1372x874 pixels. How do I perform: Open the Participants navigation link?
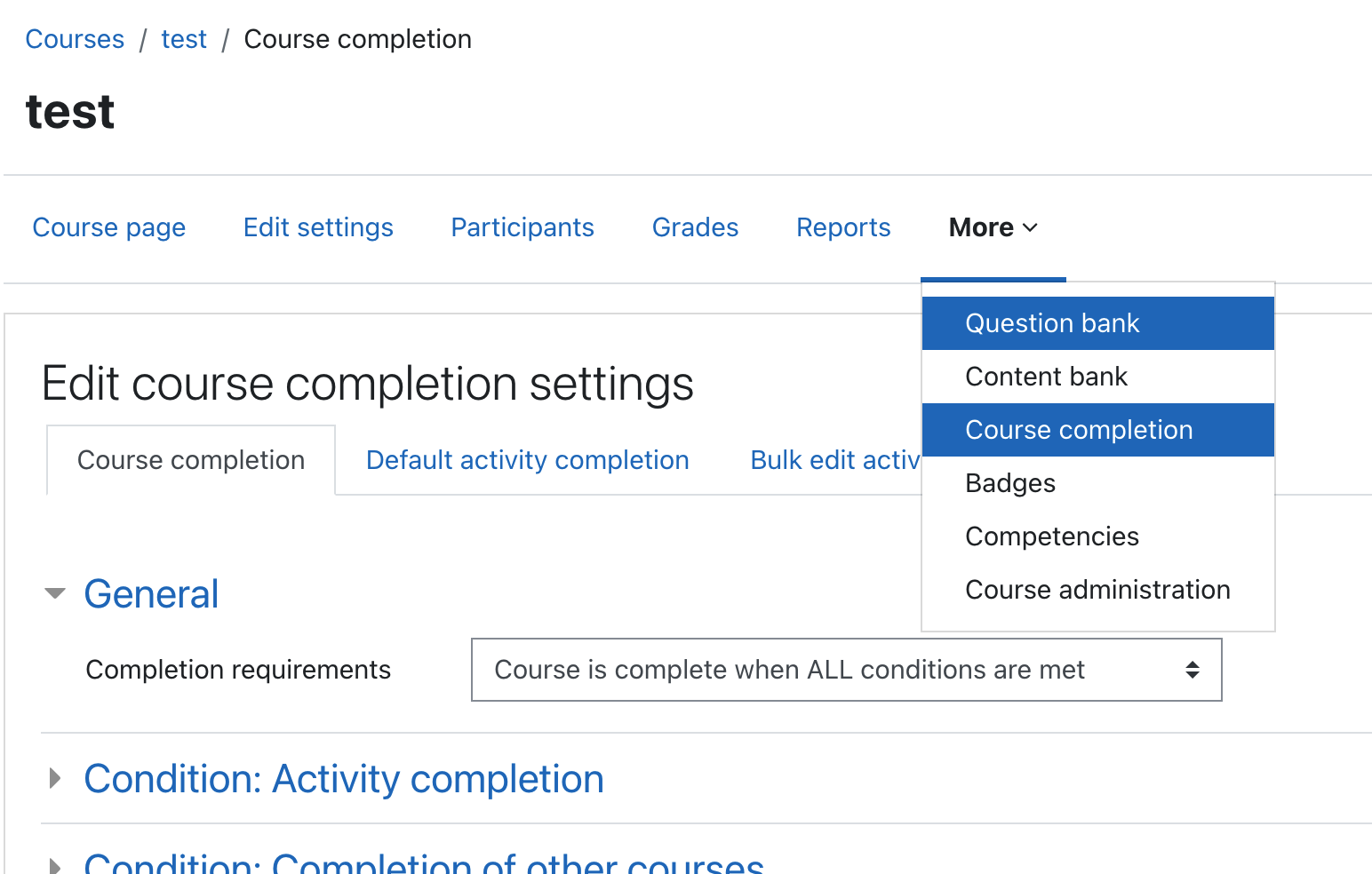pyautogui.click(x=522, y=227)
